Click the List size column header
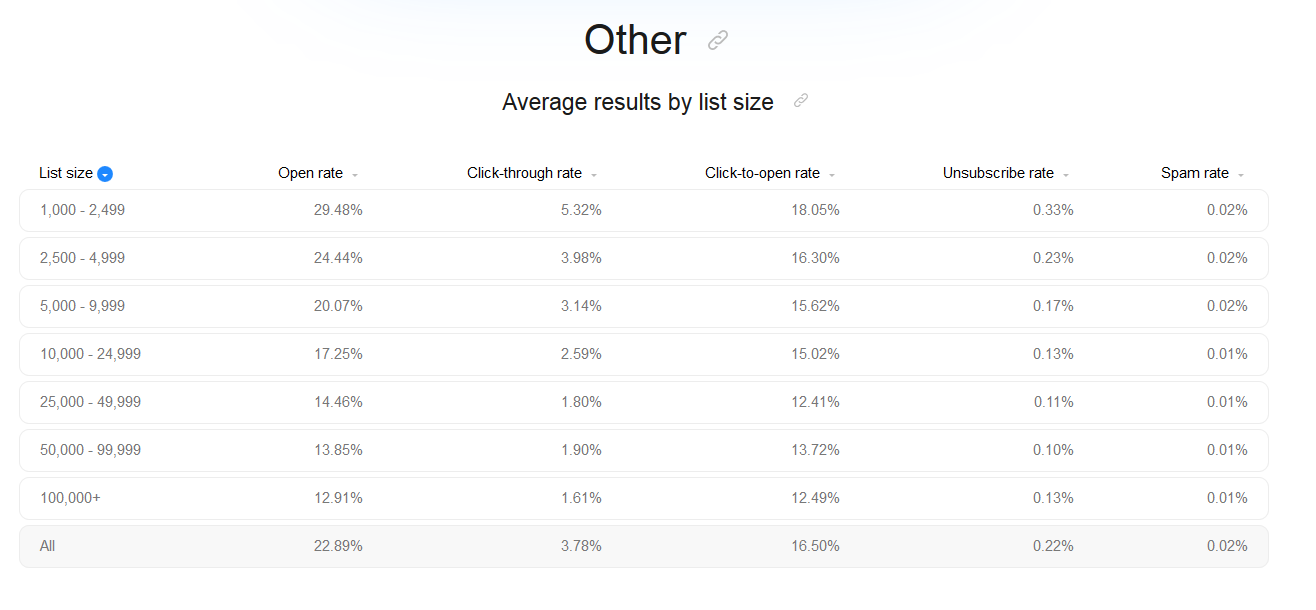 pos(66,173)
